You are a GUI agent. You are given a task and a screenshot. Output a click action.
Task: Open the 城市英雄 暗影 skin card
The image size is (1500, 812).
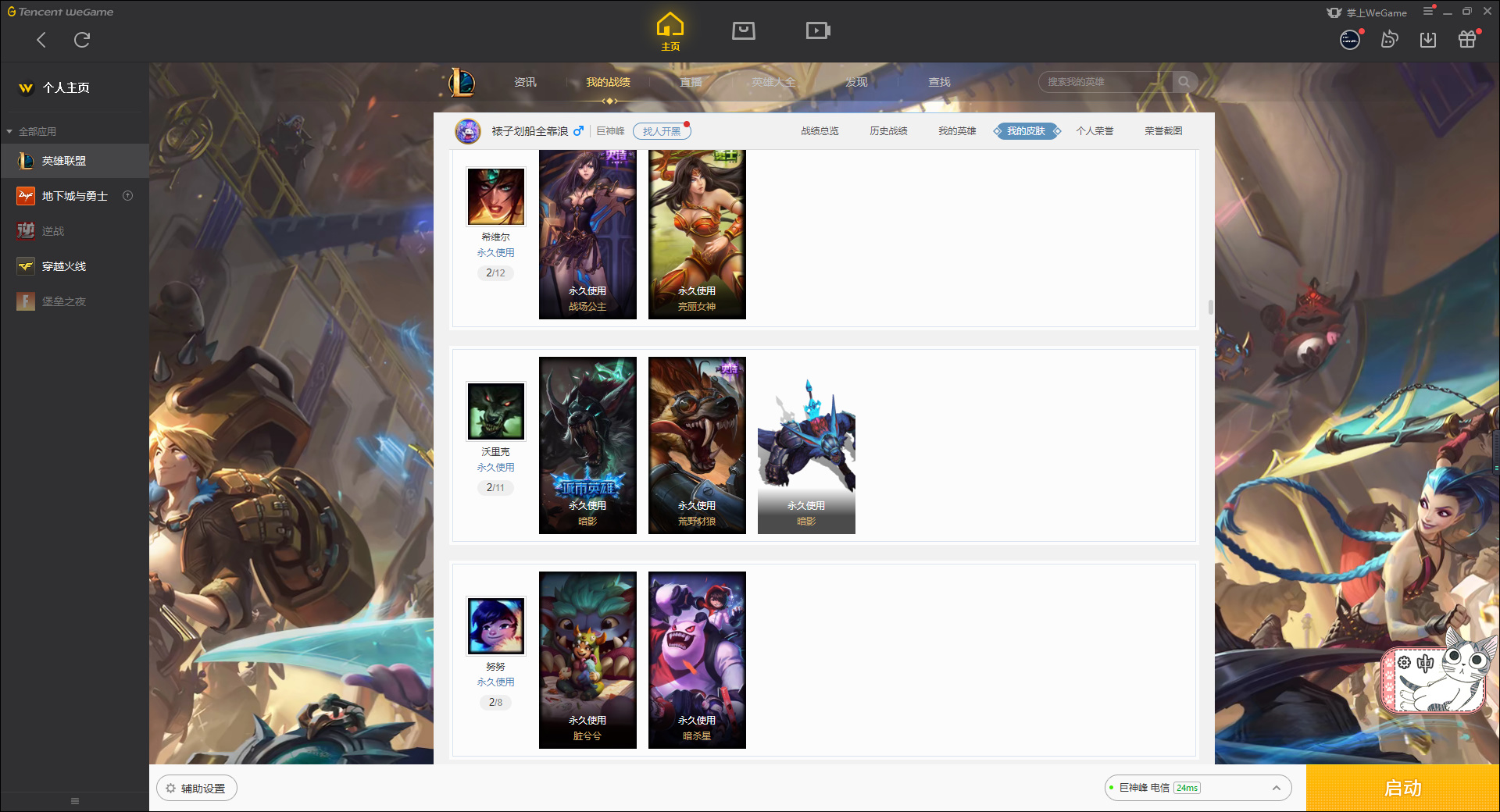(587, 445)
